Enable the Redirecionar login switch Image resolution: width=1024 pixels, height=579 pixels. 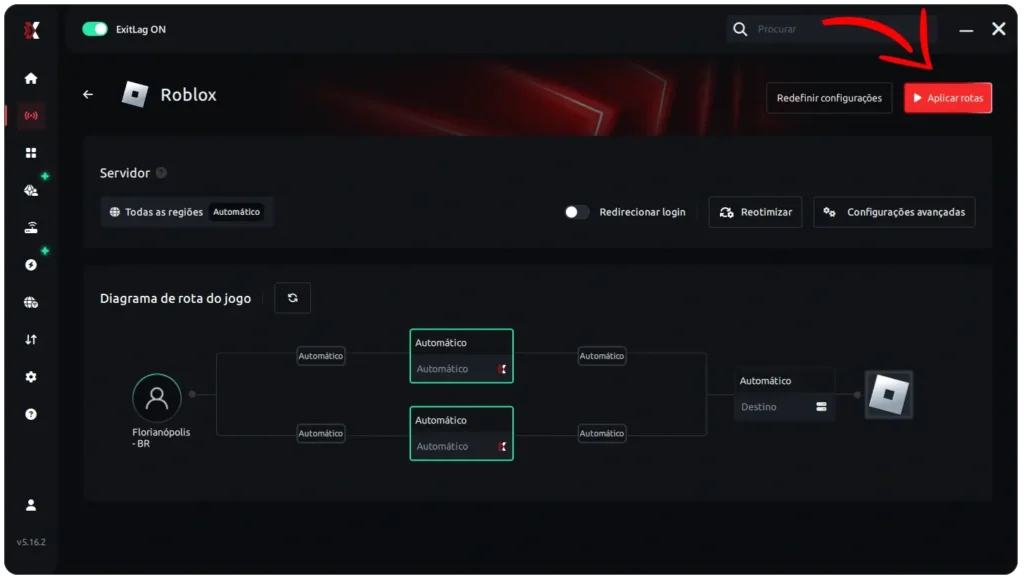[577, 212]
